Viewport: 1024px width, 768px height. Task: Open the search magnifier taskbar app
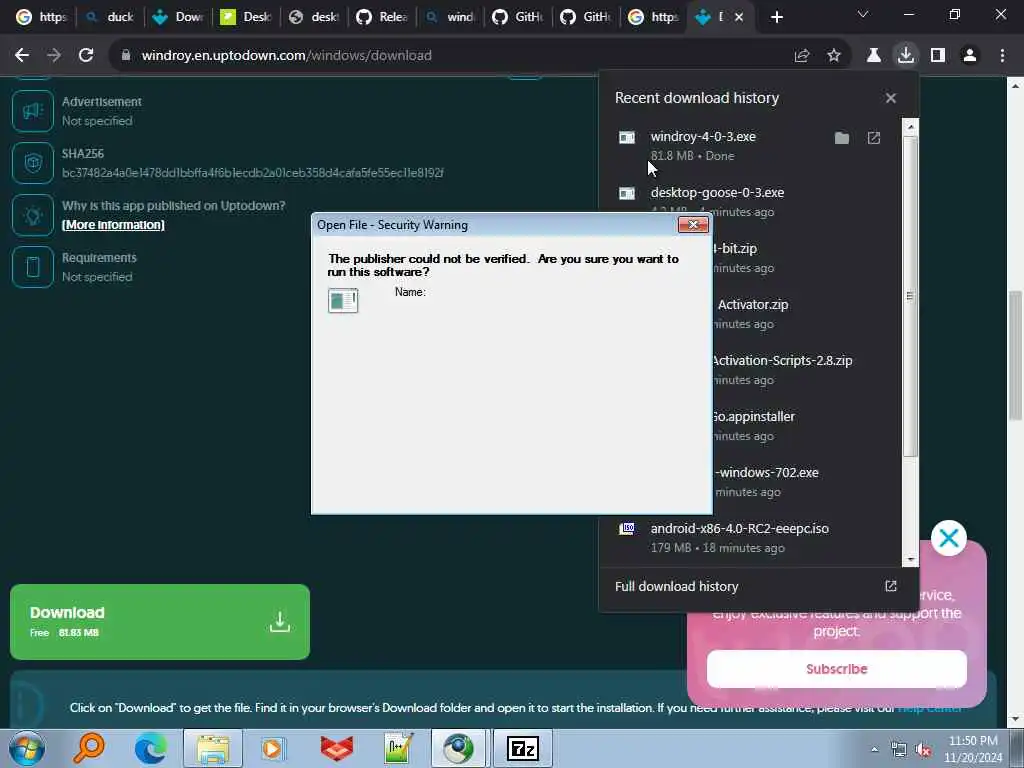(89, 748)
